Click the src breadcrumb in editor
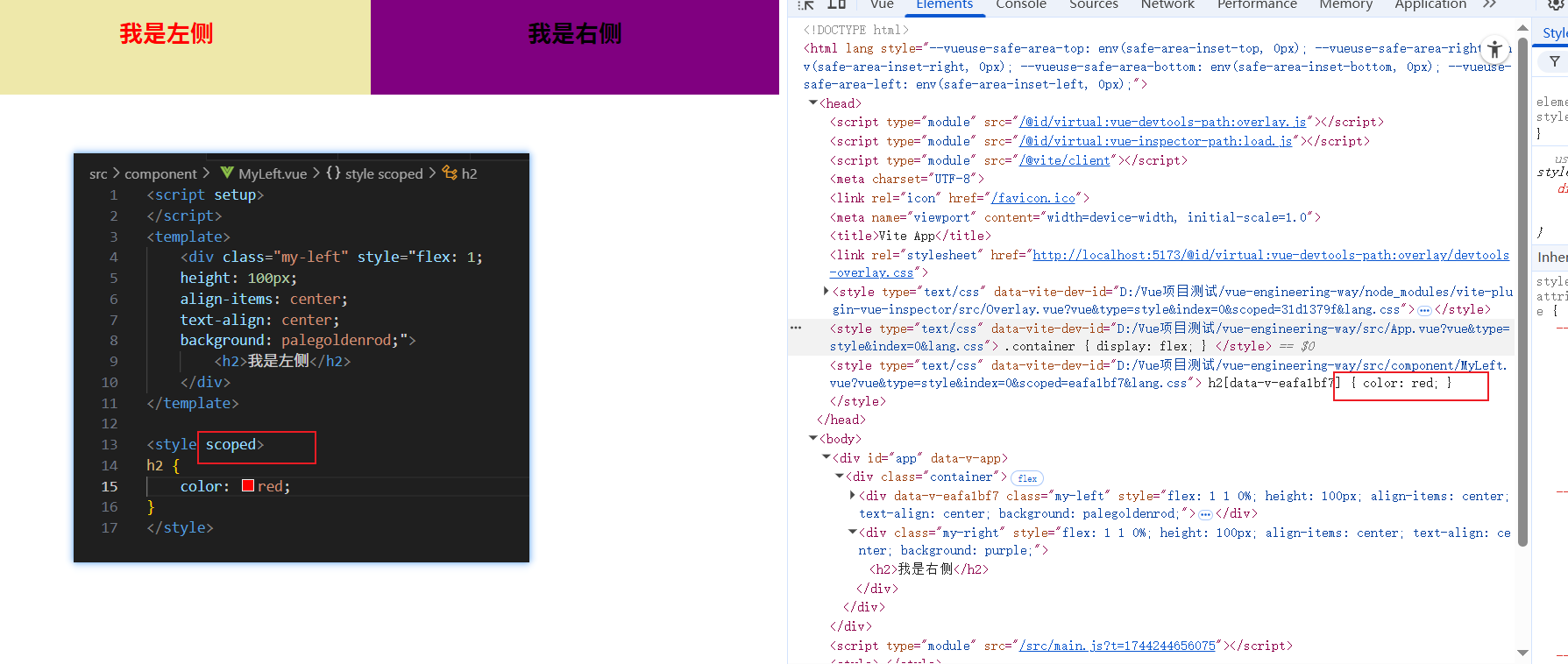The width and height of the screenshot is (1568, 664). [x=98, y=173]
